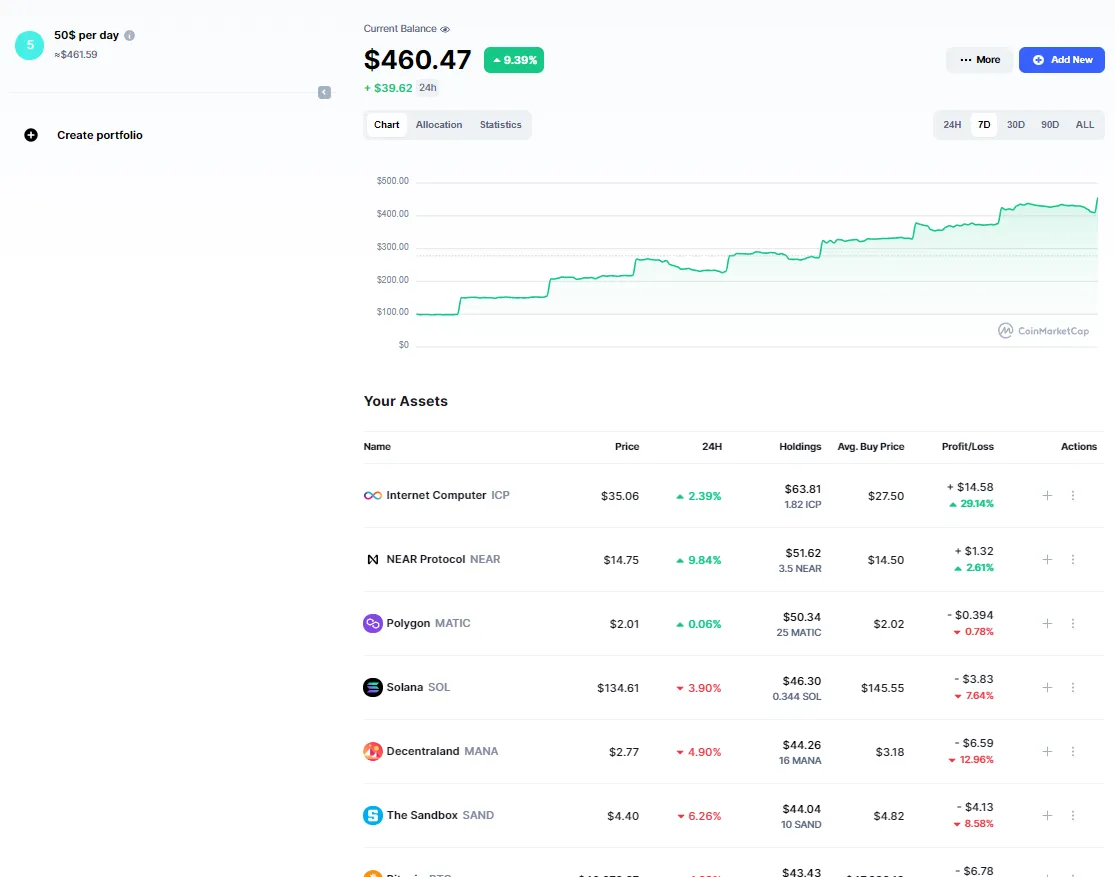
Task: Open the Solana row's three-dot menu
Action: pos(1073,688)
